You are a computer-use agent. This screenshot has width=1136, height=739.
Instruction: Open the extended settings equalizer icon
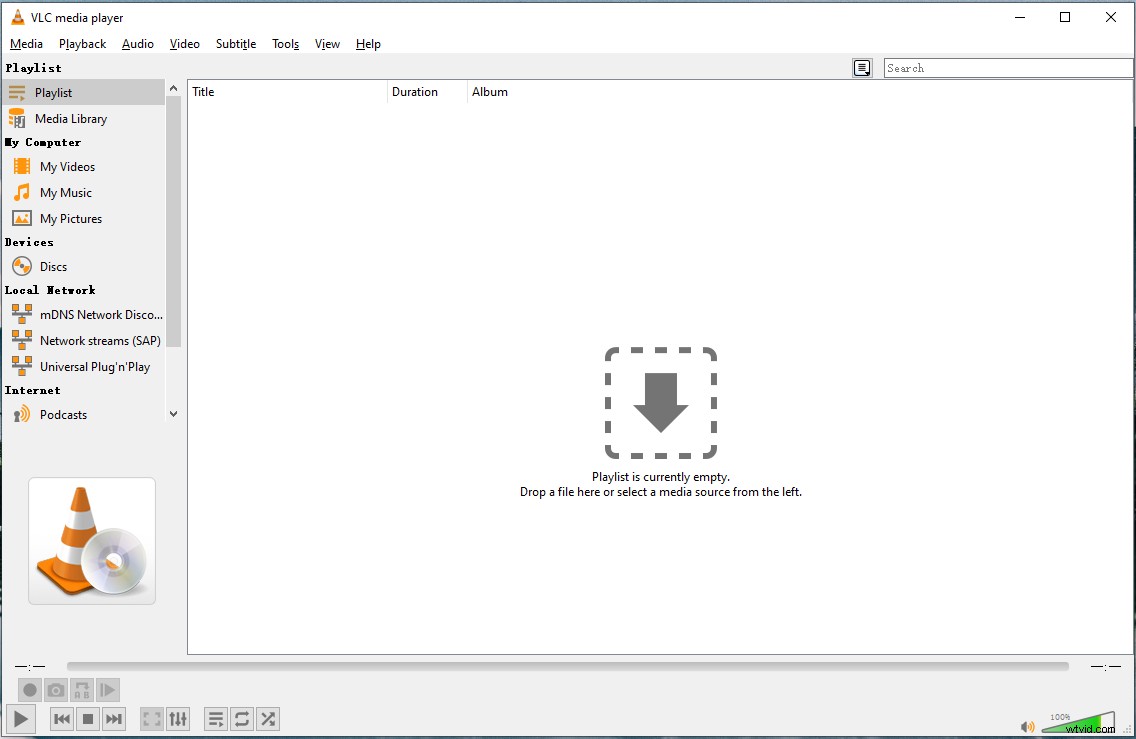(x=179, y=718)
